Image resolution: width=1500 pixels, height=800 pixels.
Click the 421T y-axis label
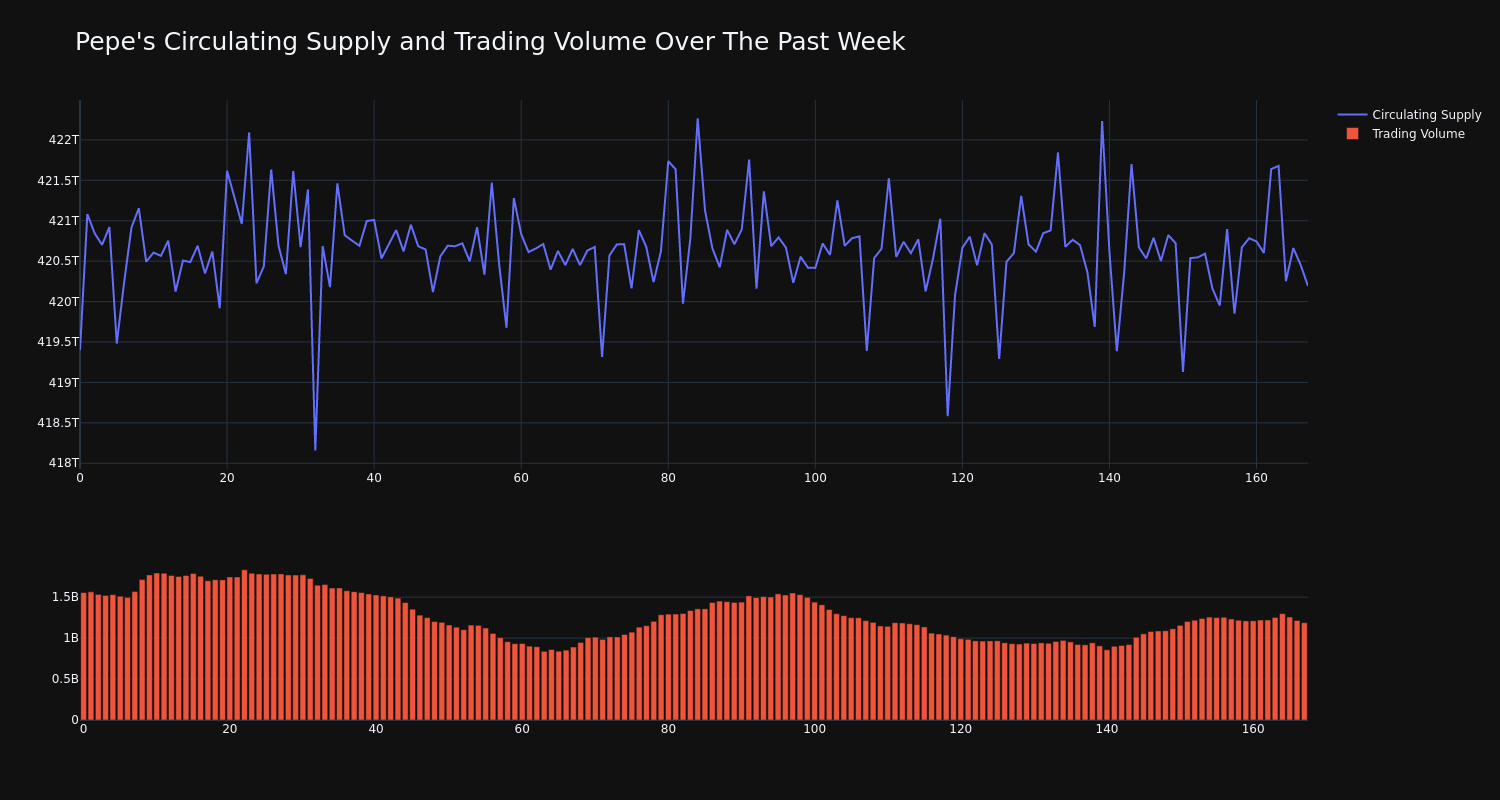click(x=63, y=221)
